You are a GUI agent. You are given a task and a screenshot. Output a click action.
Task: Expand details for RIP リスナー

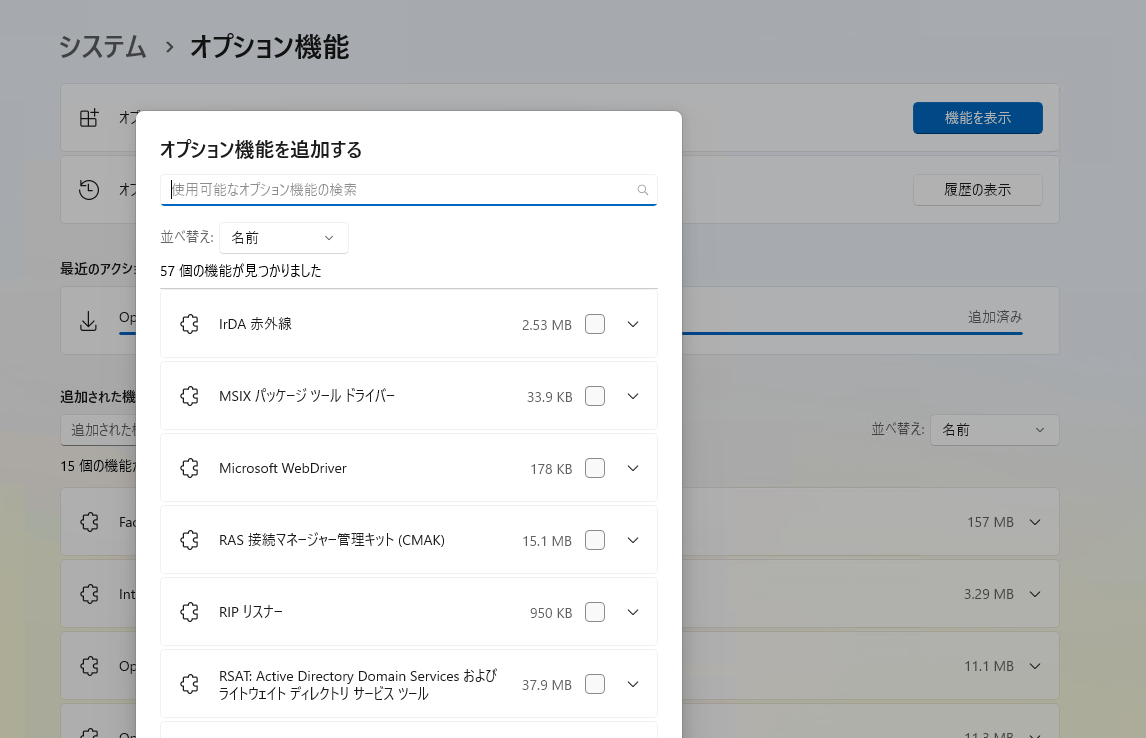coord(633,612)
